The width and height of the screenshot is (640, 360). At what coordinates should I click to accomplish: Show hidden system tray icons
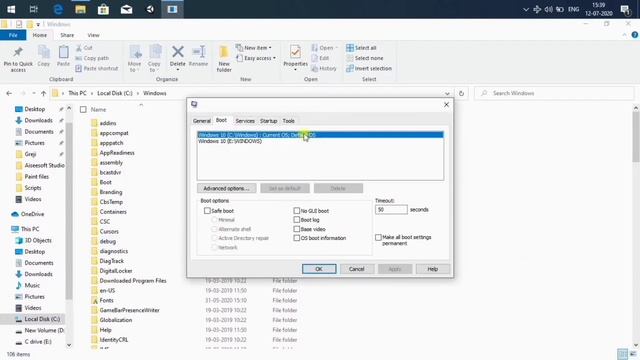click(526, 9)
